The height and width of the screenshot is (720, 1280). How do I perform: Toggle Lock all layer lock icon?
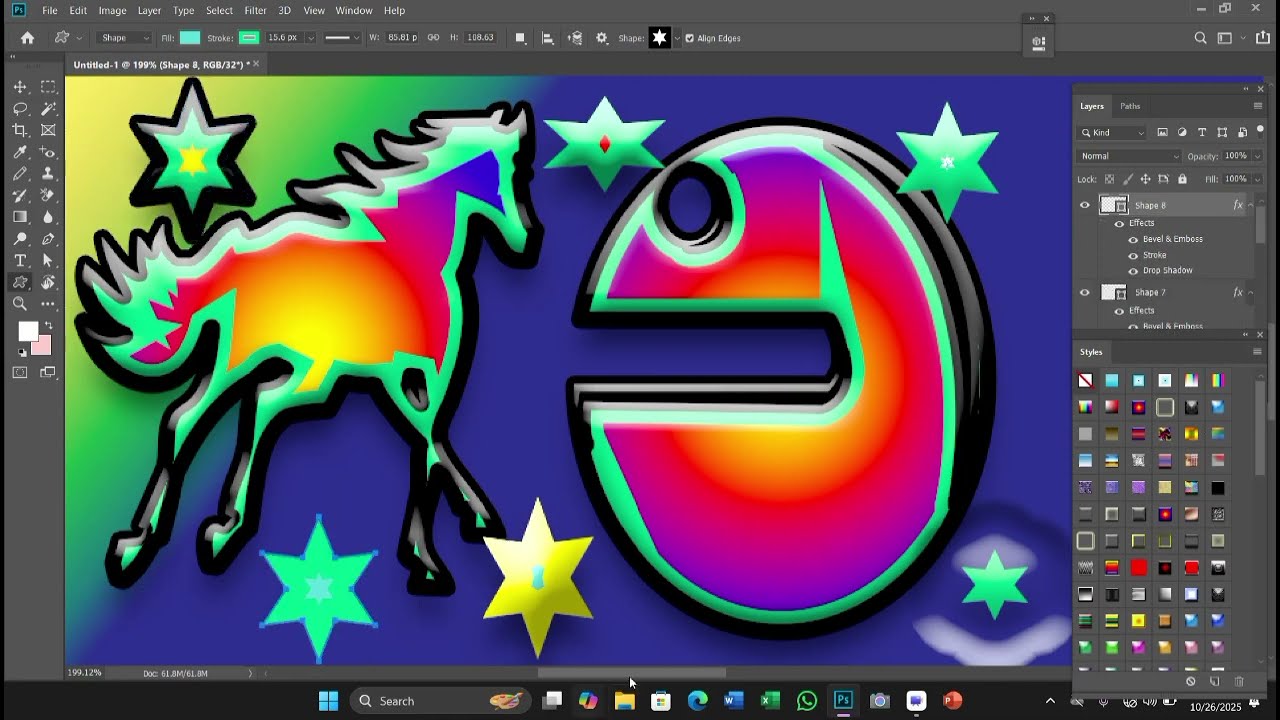pyautogui.click(x=1182, y=179)
